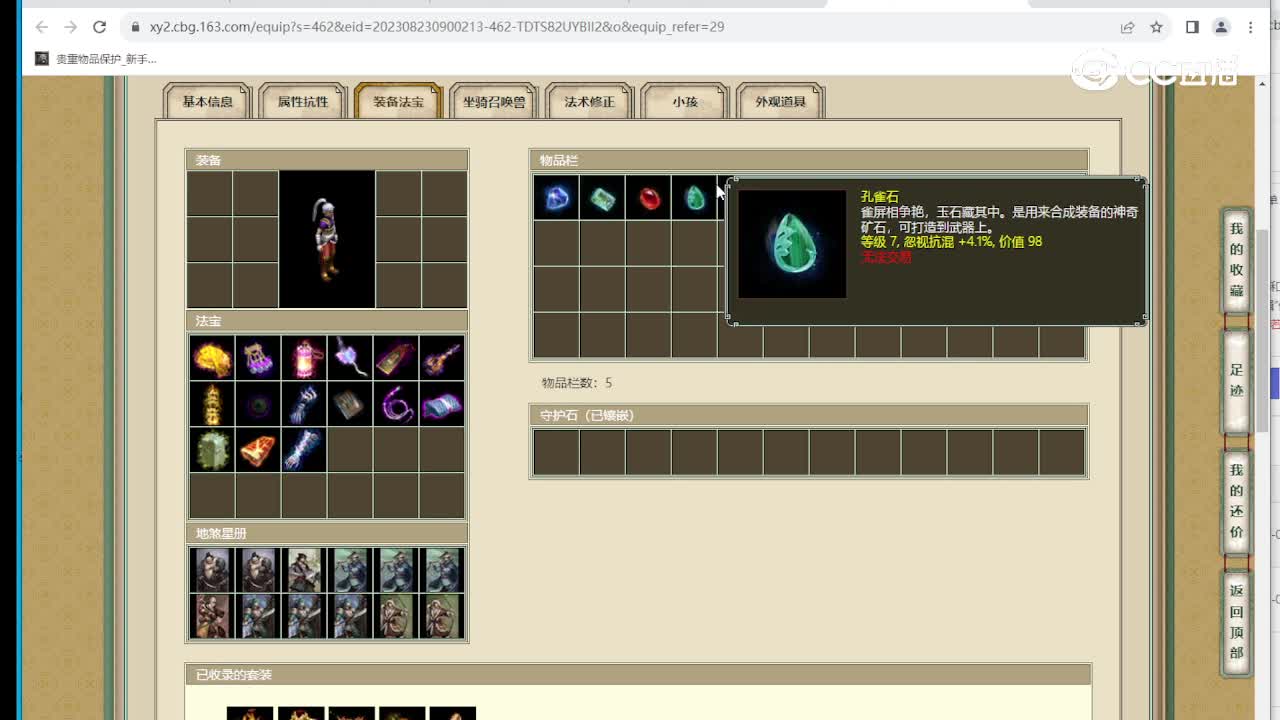
Task: Select the blue scroll talisman with purple glow
Action: click(x=442, y=404)
